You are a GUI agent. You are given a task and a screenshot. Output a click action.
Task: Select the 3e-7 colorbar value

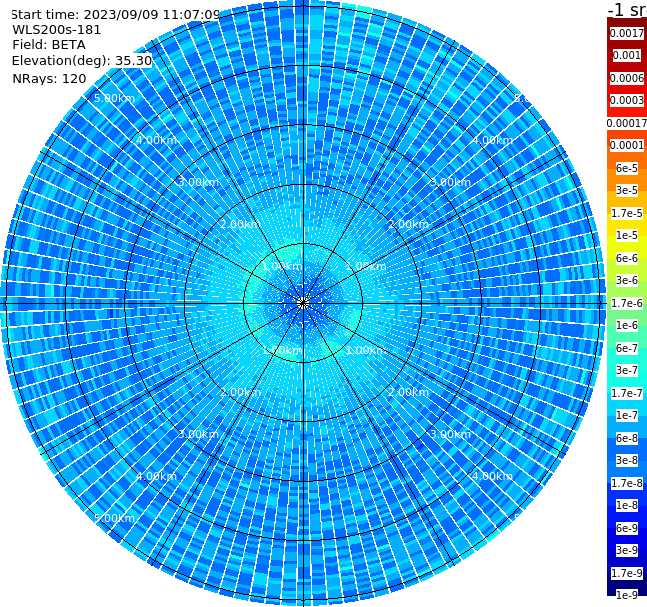pos(627,370)
